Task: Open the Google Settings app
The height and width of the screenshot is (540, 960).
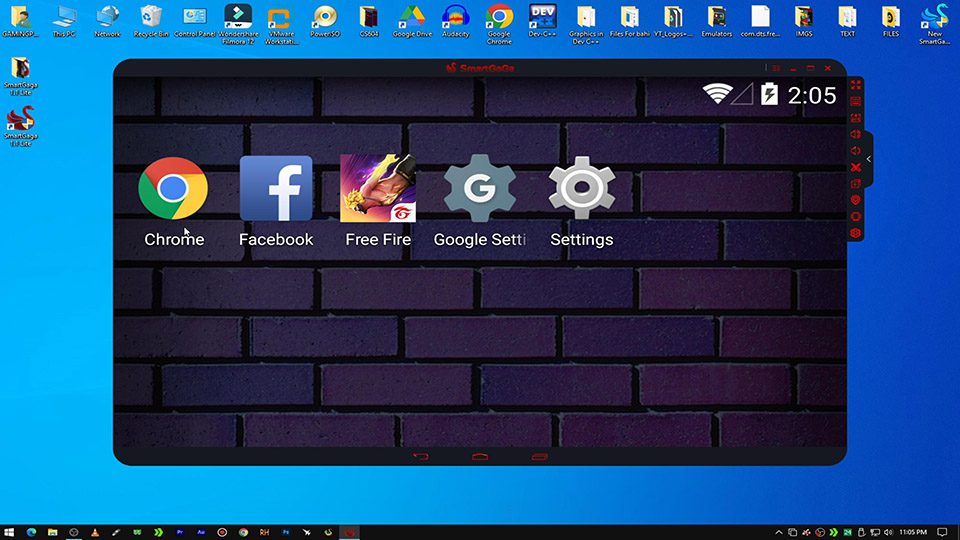Action: point(479,189)
